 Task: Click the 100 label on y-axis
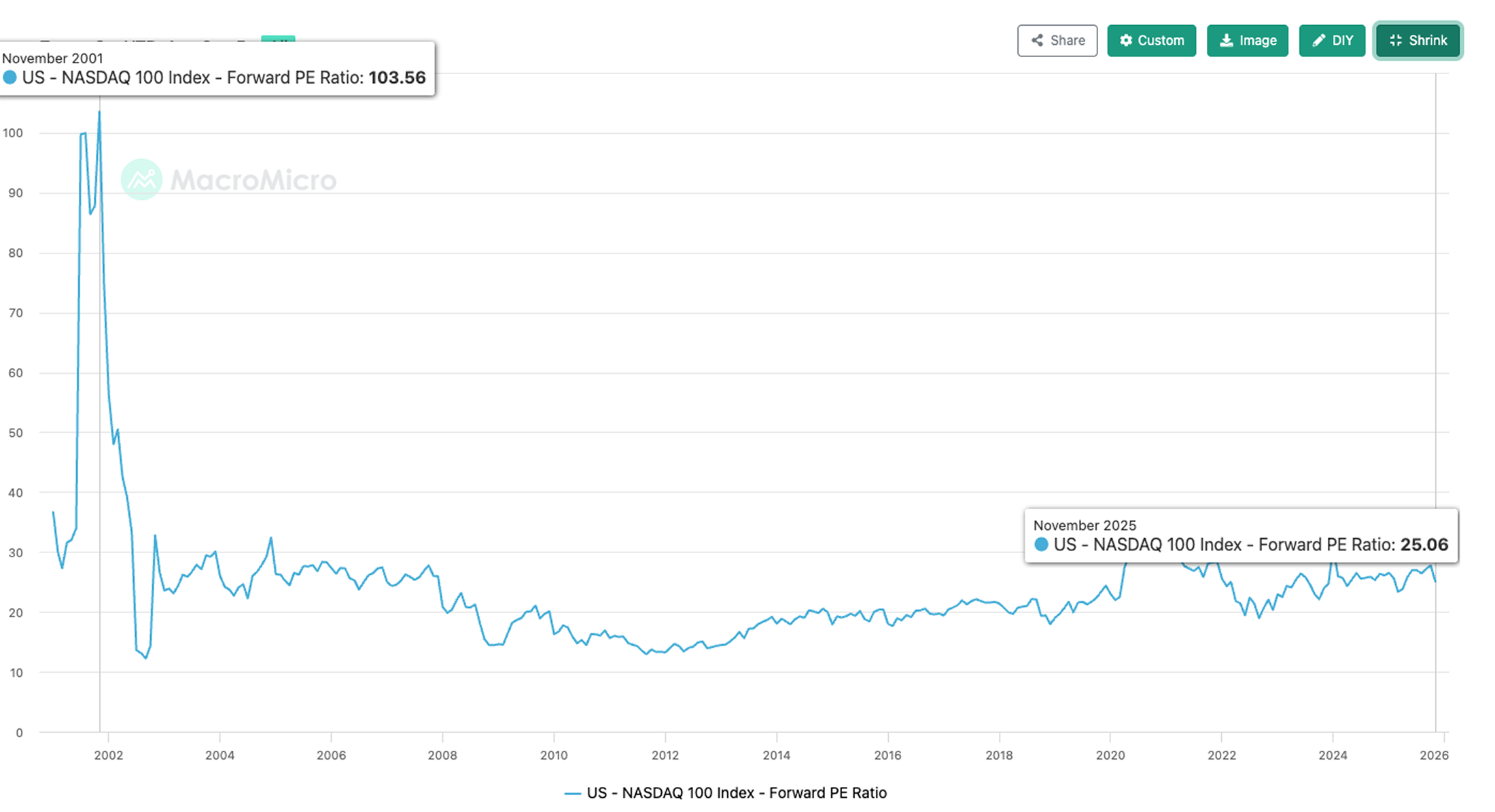[13, 133]
